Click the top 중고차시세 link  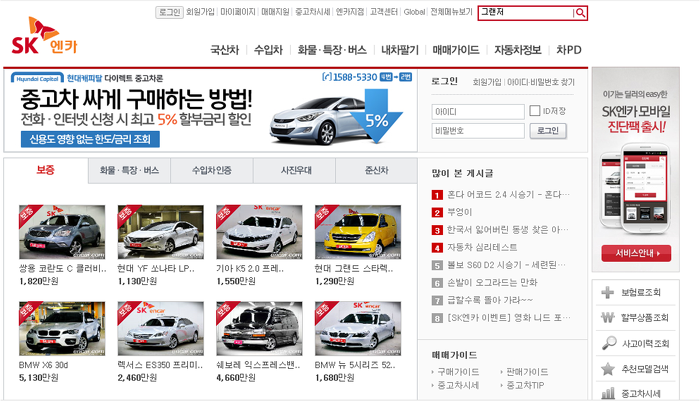[x=312, y=12]
